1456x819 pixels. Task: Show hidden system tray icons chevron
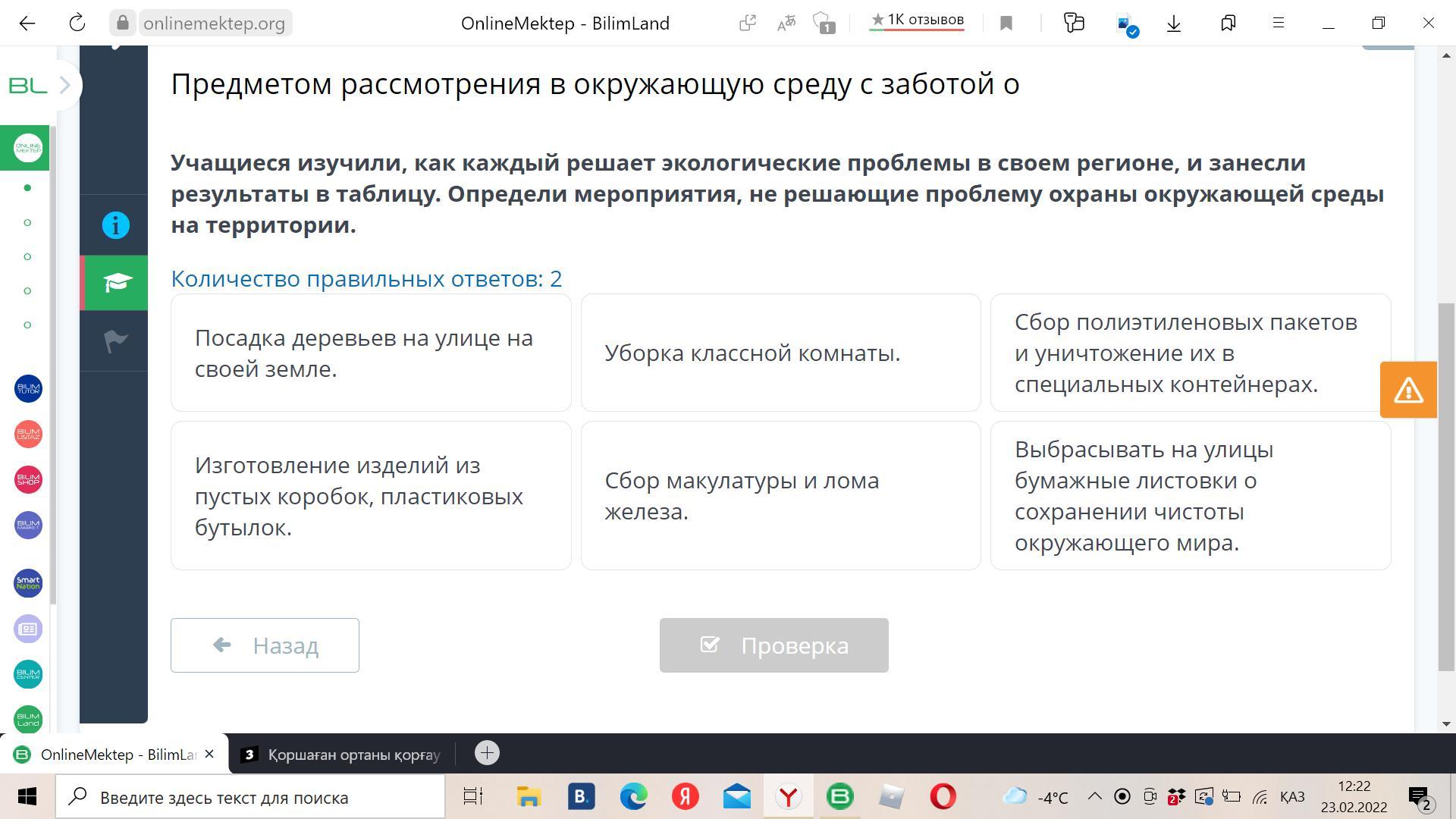[1094, 796]
